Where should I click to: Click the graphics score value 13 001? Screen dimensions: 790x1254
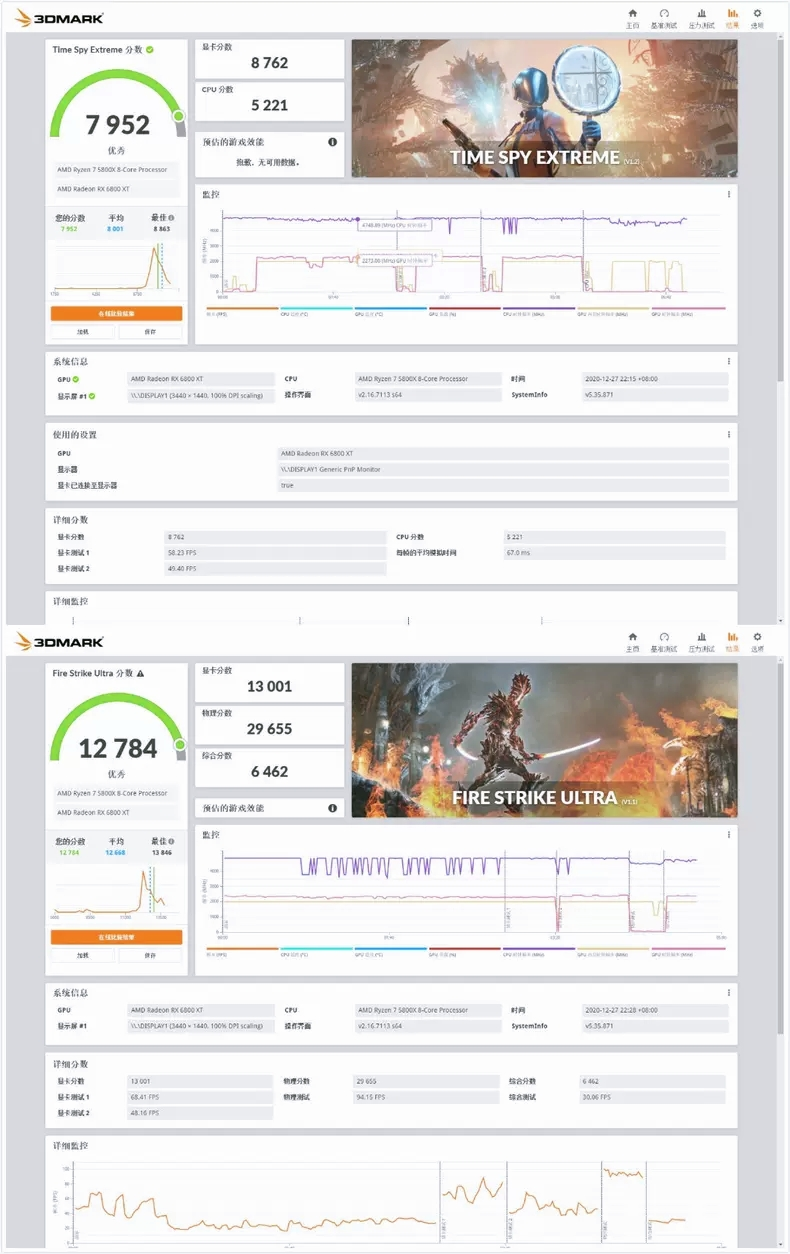coord(269,686)
